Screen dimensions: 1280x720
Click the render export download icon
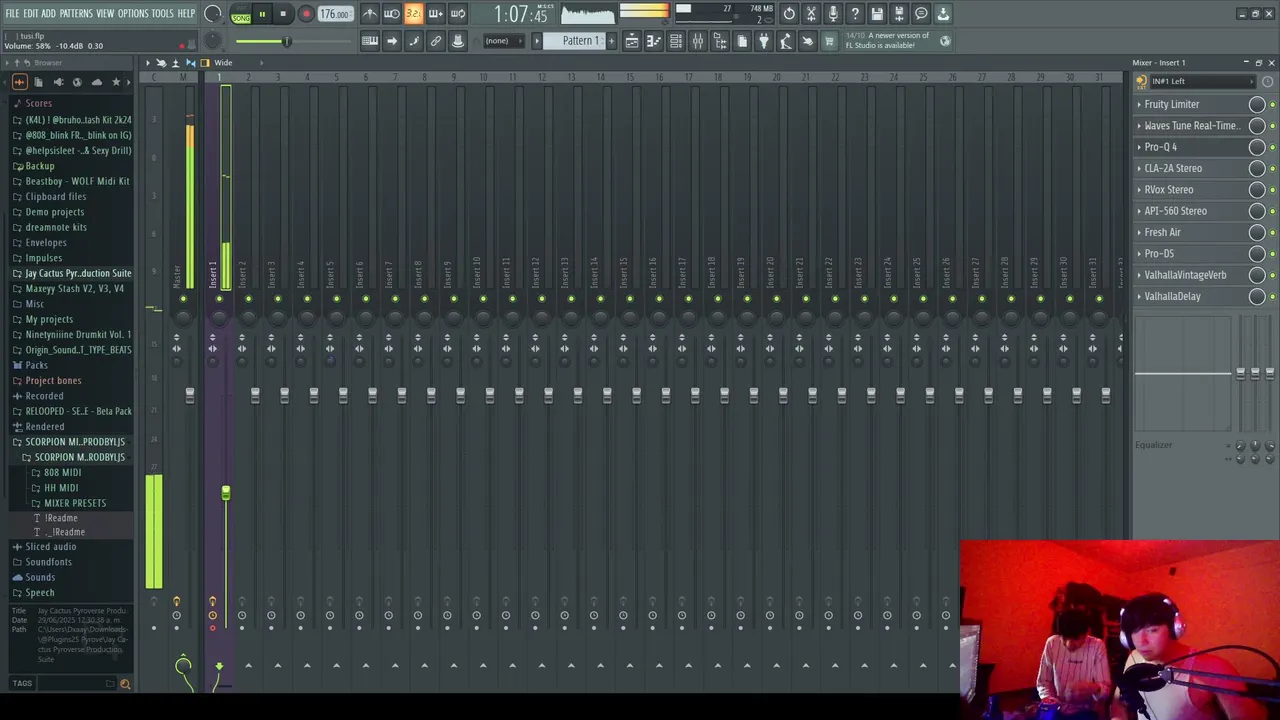pyautogui.click(x=943, y=14)
